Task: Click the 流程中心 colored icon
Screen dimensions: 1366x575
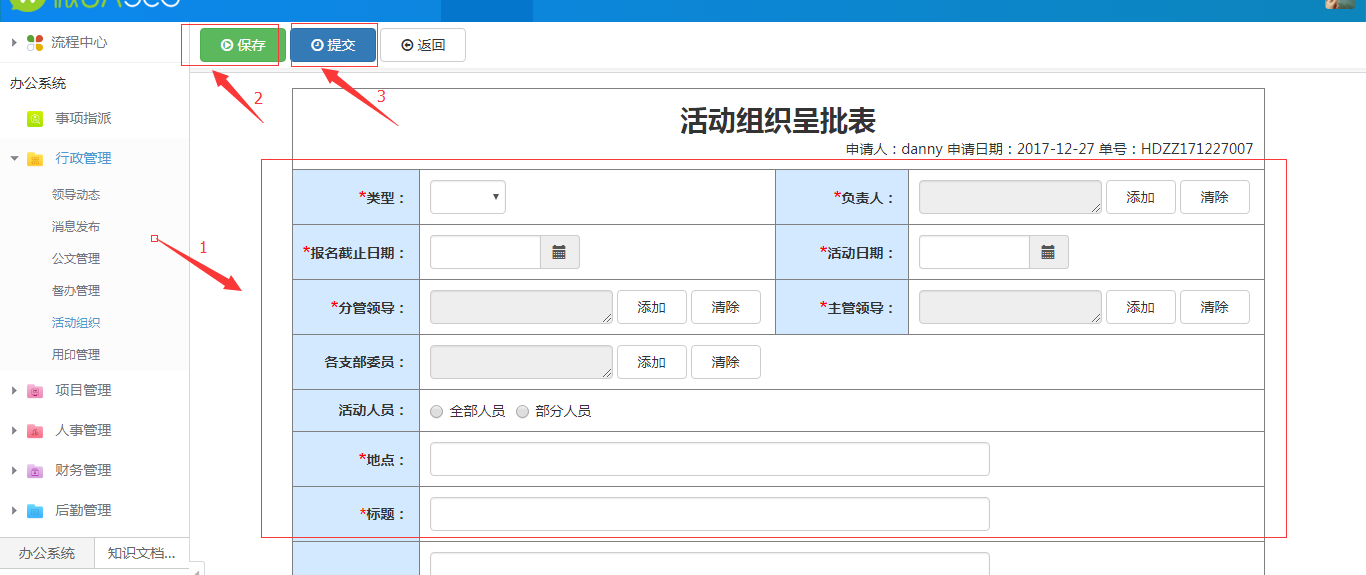Action: (35, 42)
